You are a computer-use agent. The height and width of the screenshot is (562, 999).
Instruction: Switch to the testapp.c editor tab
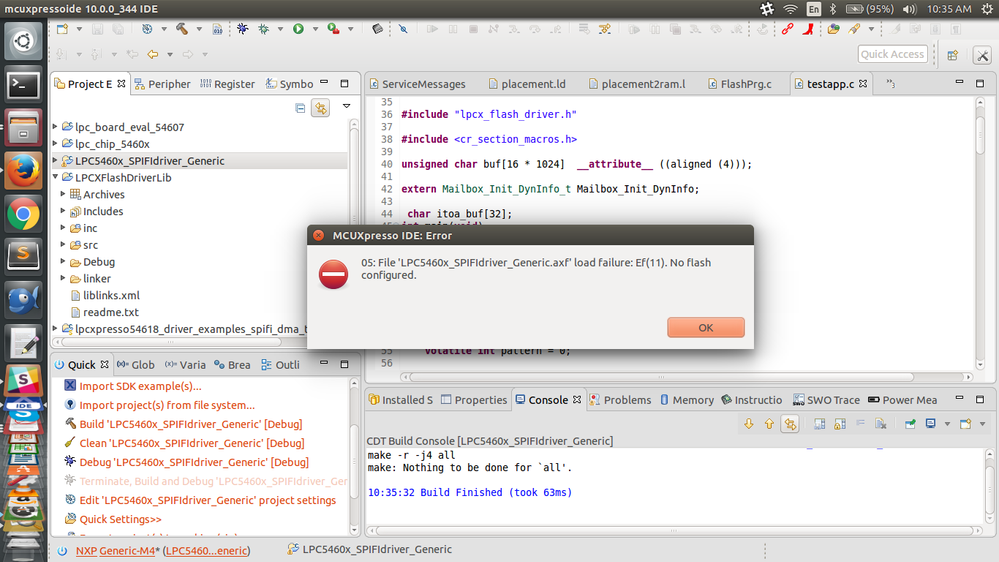[x=830, y=84]
